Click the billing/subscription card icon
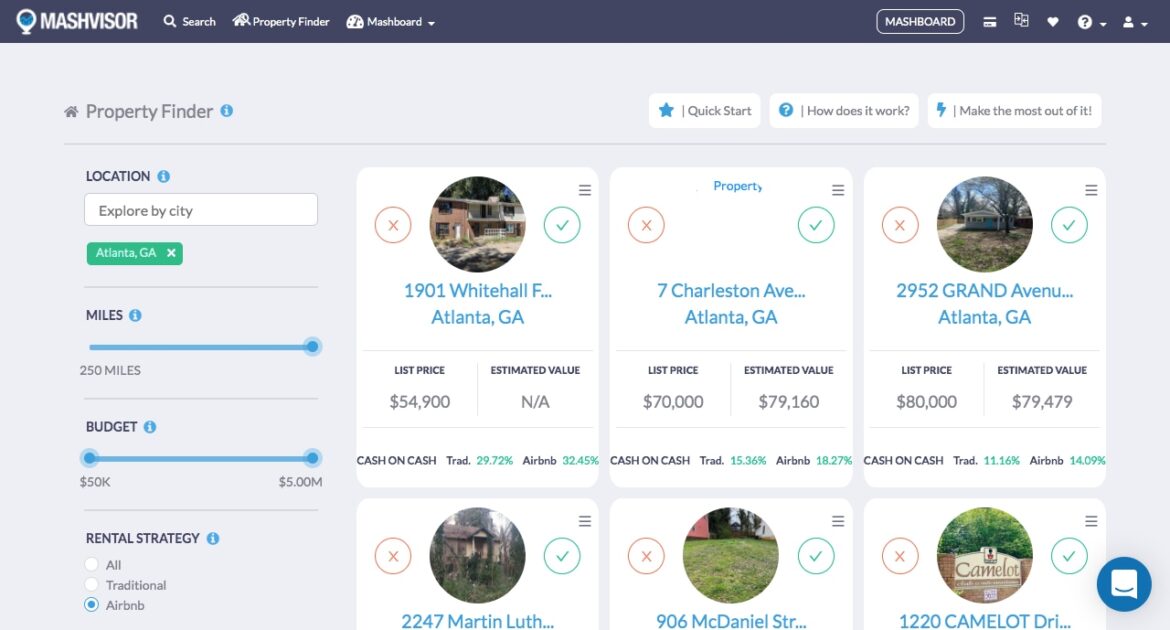 (x=990, y=20)
